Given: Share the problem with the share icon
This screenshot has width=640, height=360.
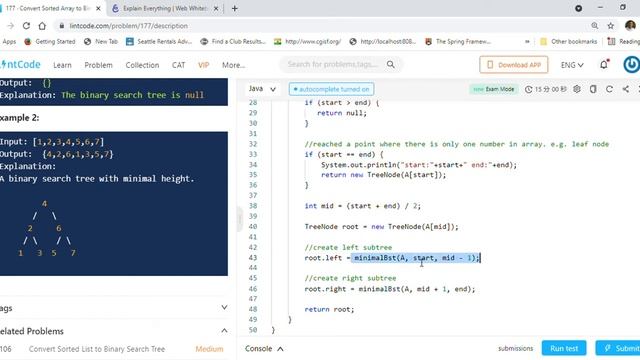Looking at the screenshot, I should [625, 89].
